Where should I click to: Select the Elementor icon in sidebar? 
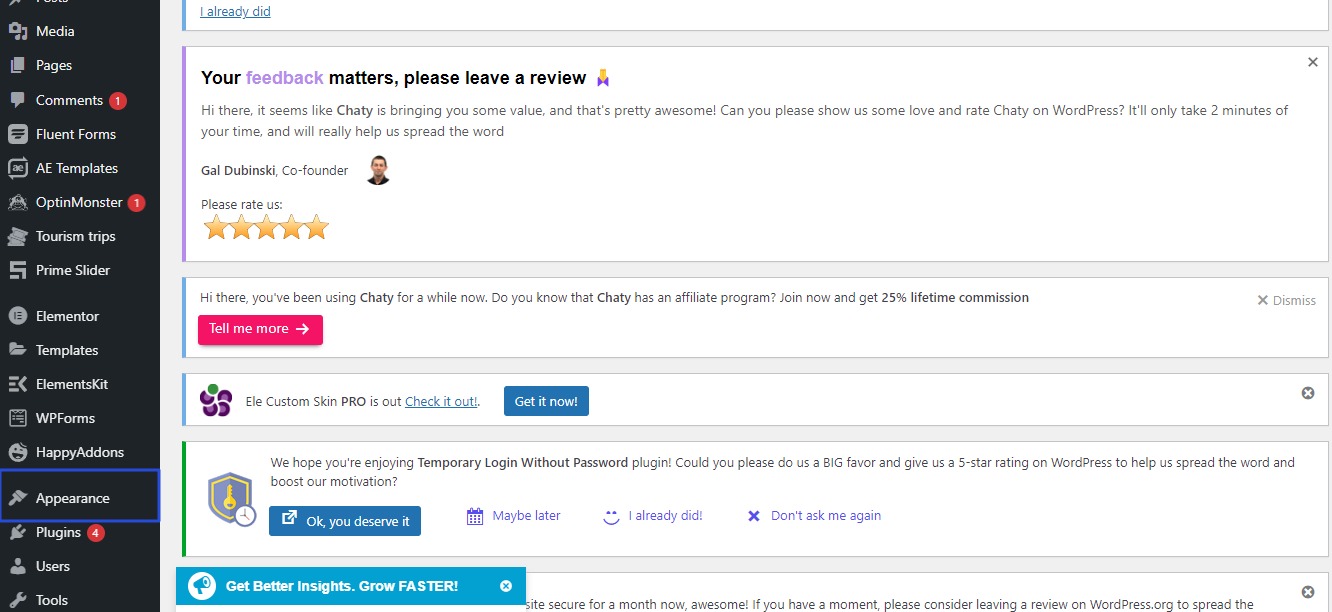(17, 316)
